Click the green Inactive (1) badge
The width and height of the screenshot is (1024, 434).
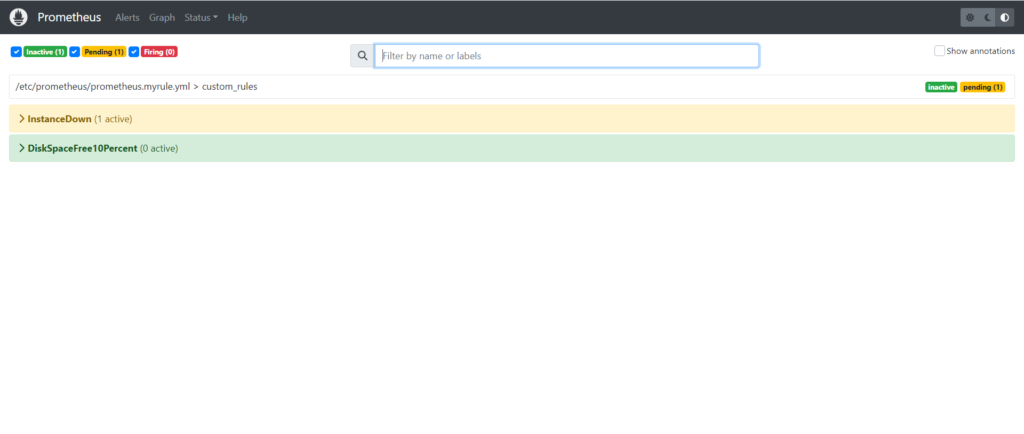point(45,52)
